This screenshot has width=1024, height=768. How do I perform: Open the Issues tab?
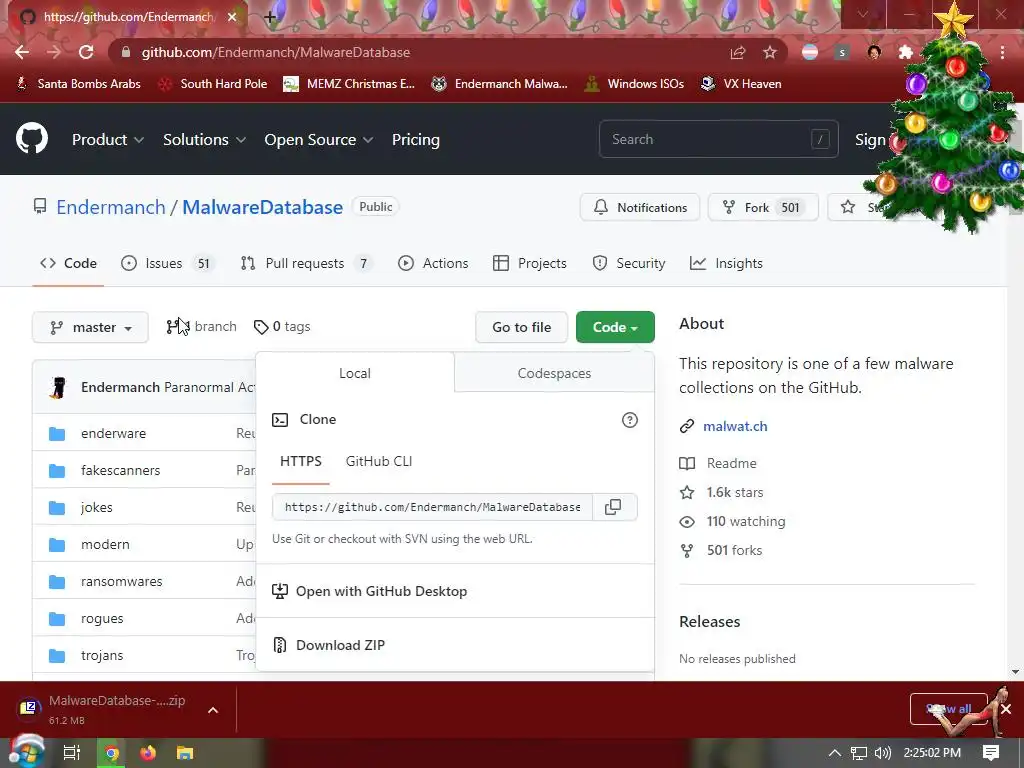pyautogui.click(x=167, y=263)
